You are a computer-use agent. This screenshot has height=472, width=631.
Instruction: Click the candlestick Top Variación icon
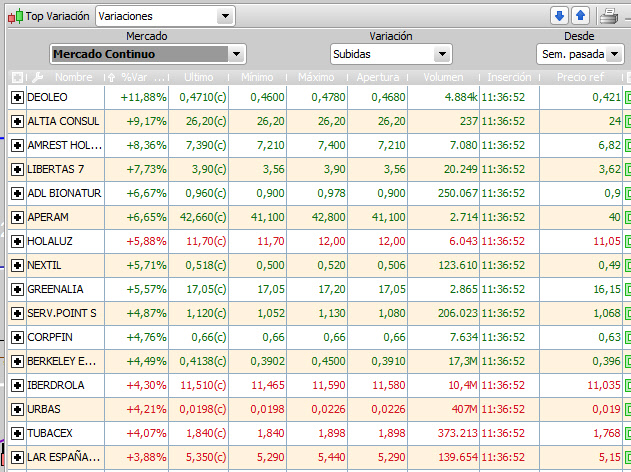coord(16,16)
